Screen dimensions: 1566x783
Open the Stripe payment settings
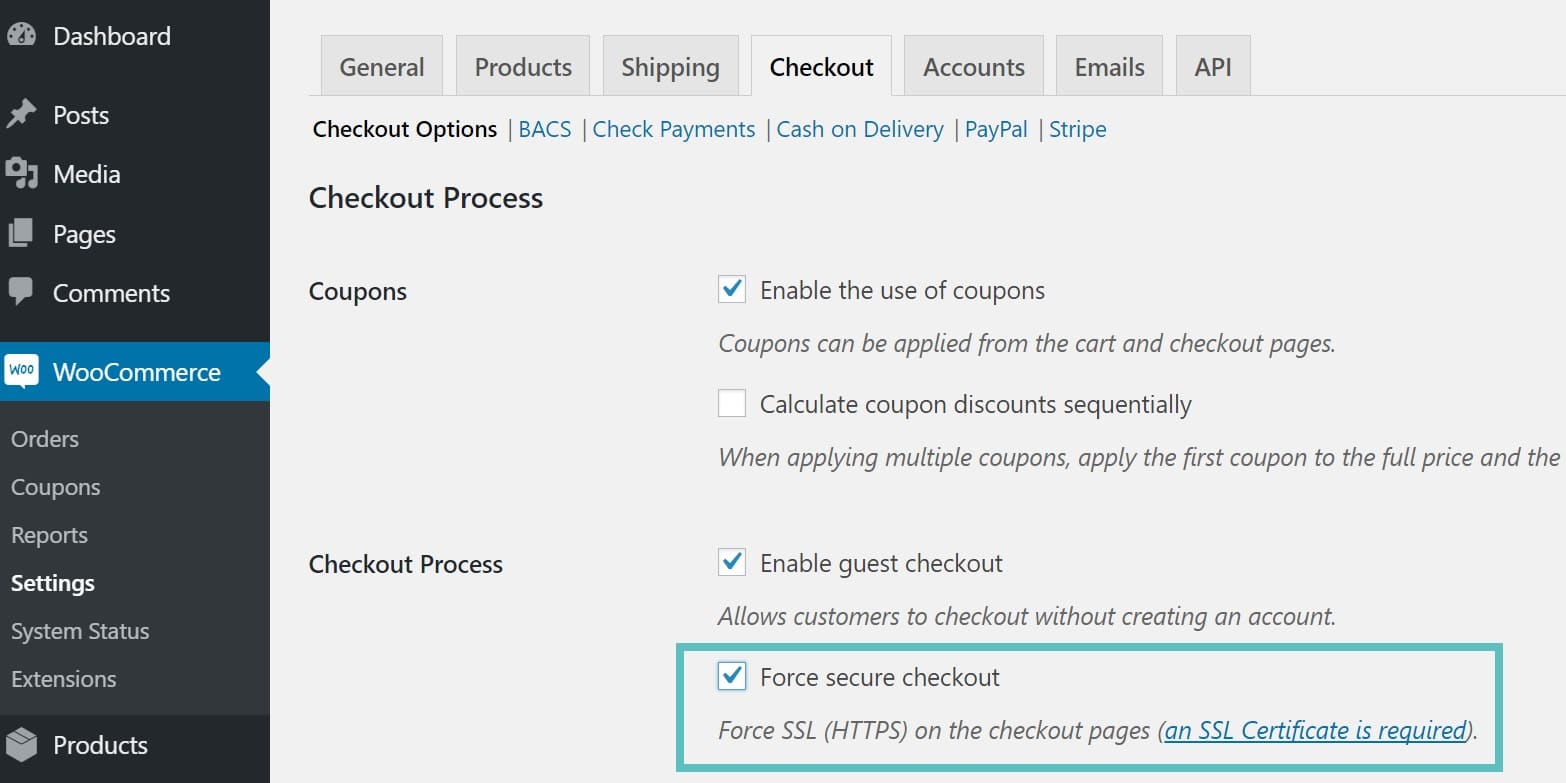click(1077, 129)
